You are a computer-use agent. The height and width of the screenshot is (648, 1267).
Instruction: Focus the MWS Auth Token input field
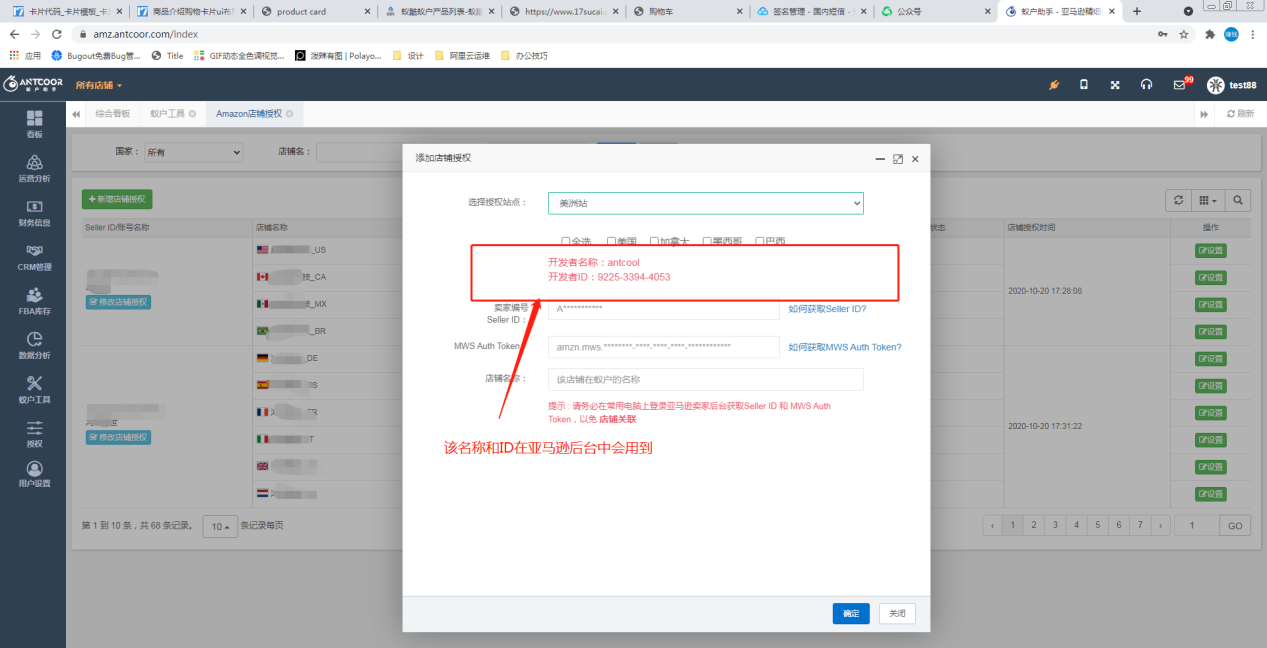click(x=663, y=347)
